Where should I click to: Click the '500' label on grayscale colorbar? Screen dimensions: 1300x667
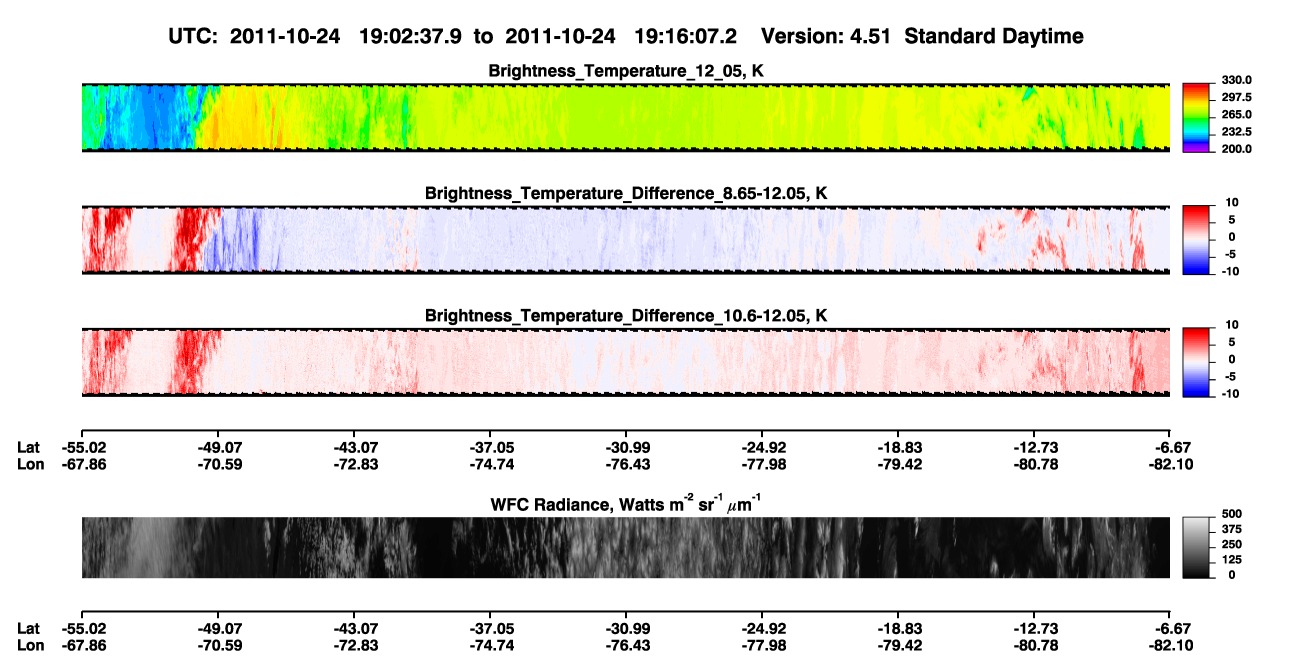1232,516
